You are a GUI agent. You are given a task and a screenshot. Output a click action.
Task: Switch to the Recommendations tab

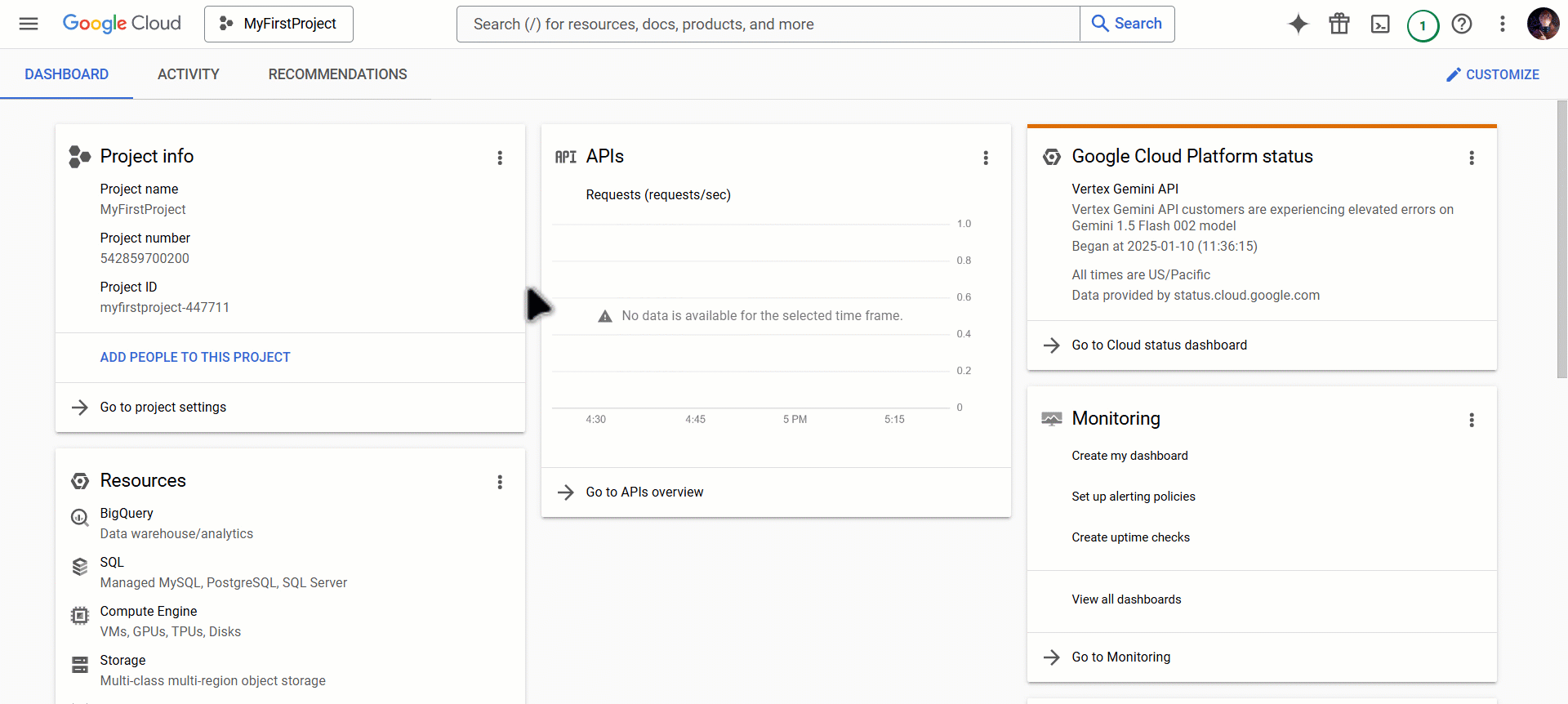click(338, 74)
